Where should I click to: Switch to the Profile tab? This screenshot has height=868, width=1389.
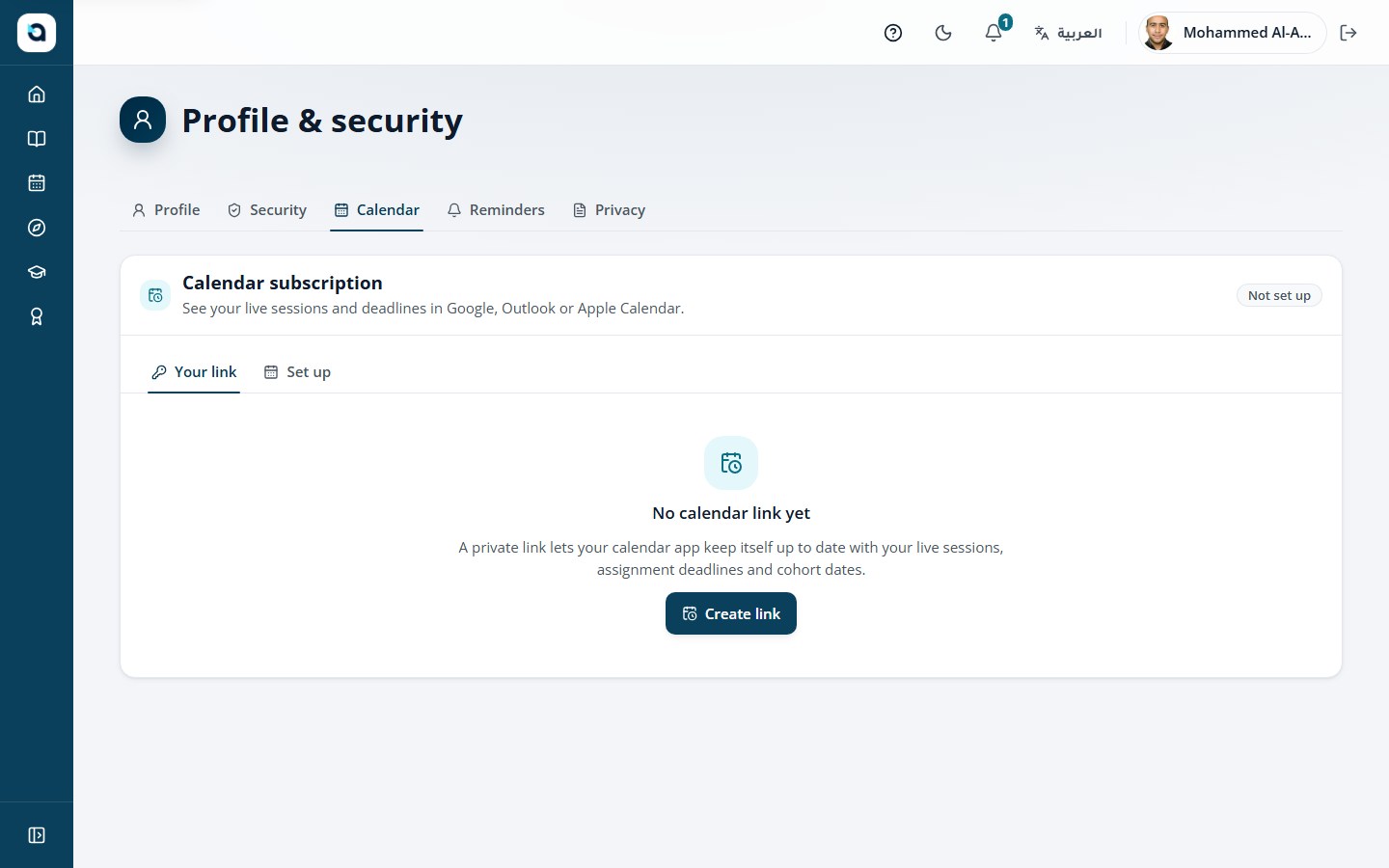click(166, 210)
